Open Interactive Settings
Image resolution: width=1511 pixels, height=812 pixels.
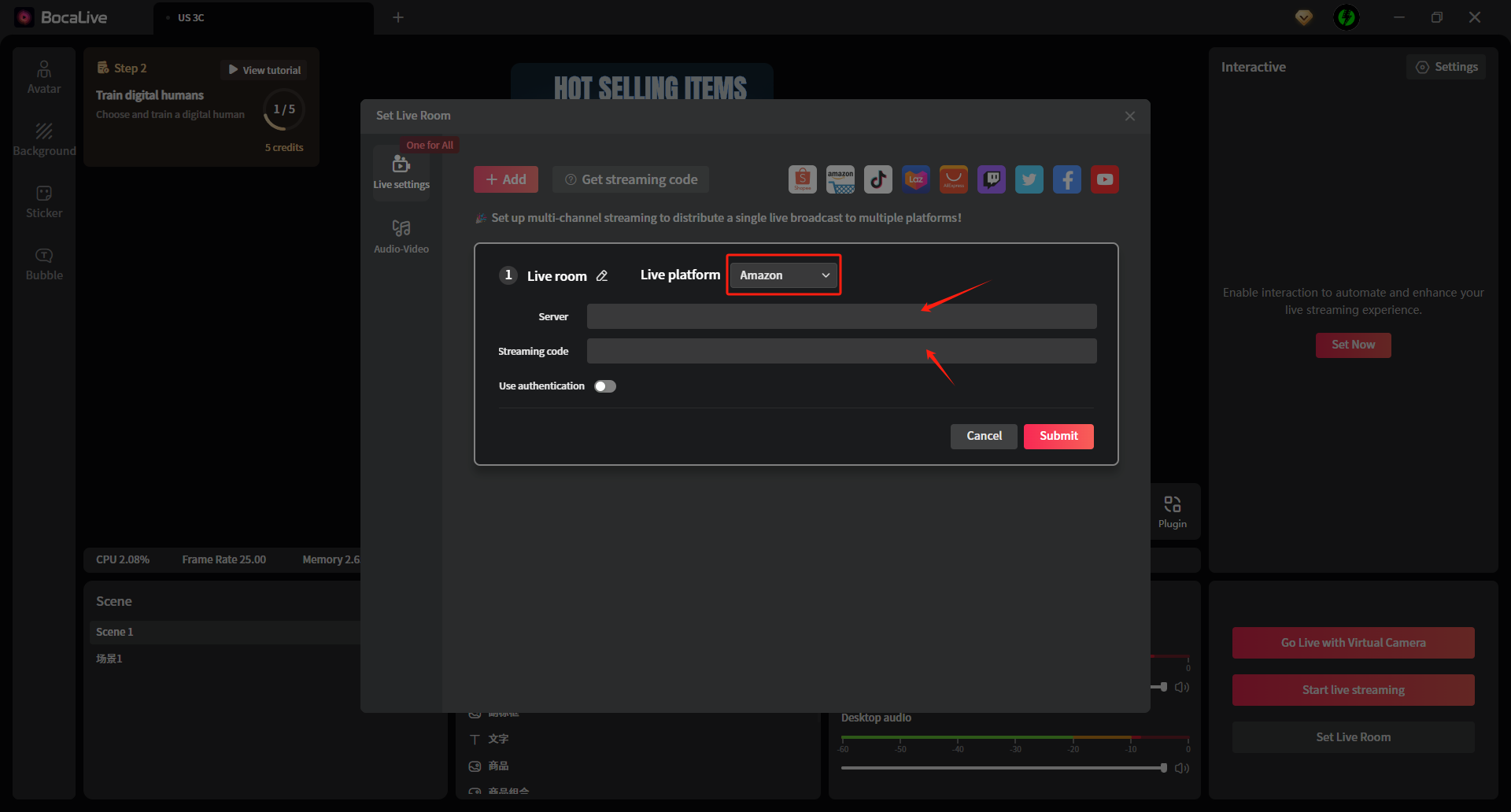[x=1446, y=67]
